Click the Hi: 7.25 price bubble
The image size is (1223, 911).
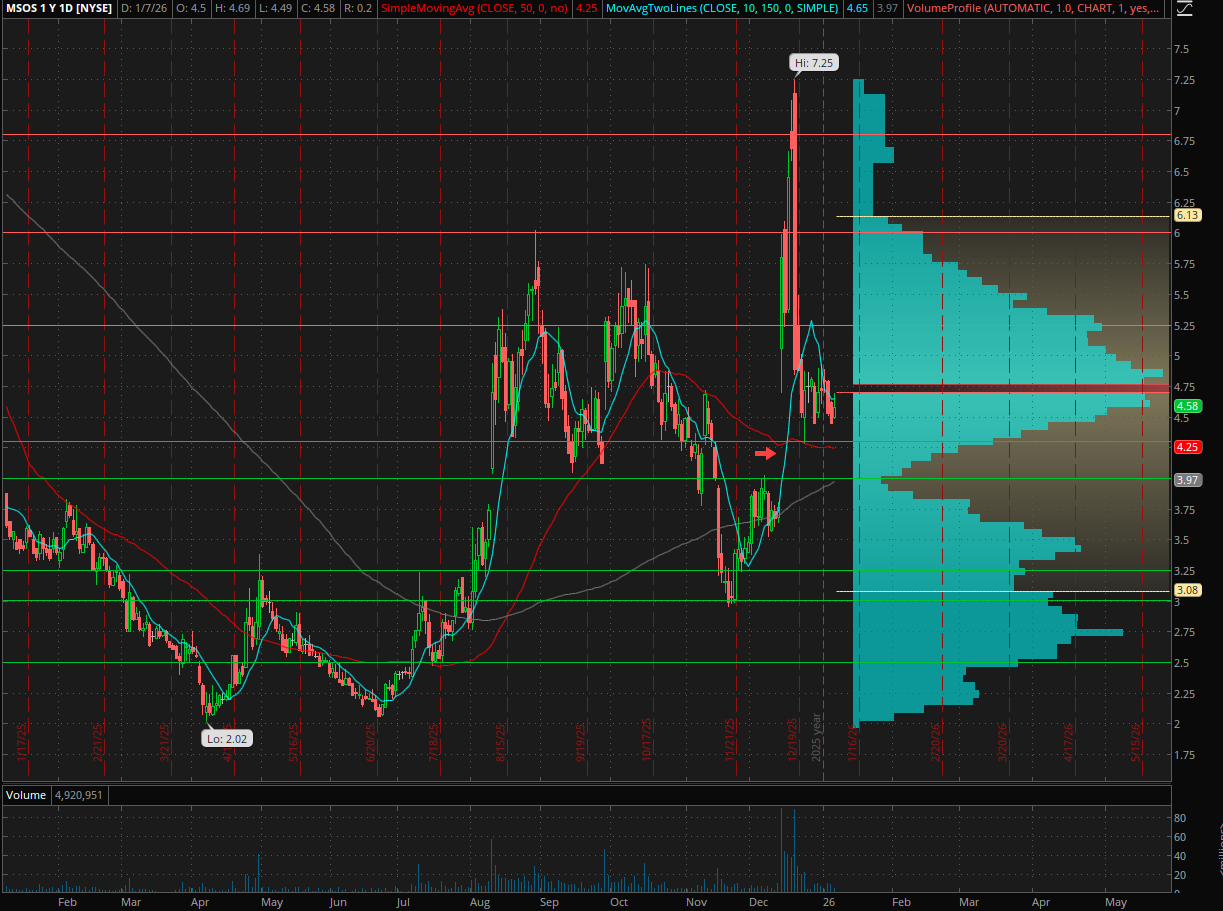tap(813, 63)
